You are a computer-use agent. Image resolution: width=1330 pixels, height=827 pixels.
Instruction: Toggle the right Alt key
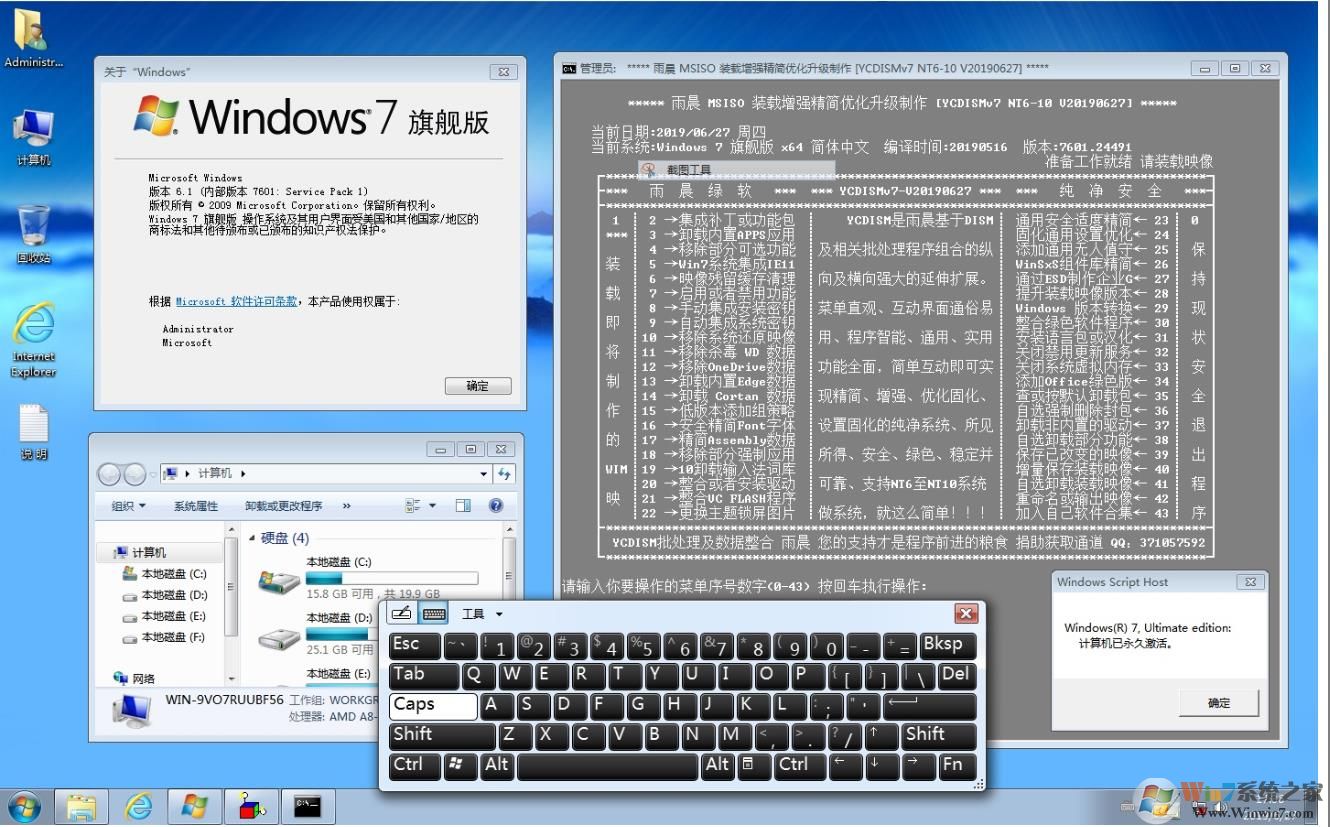coord(718,765)
